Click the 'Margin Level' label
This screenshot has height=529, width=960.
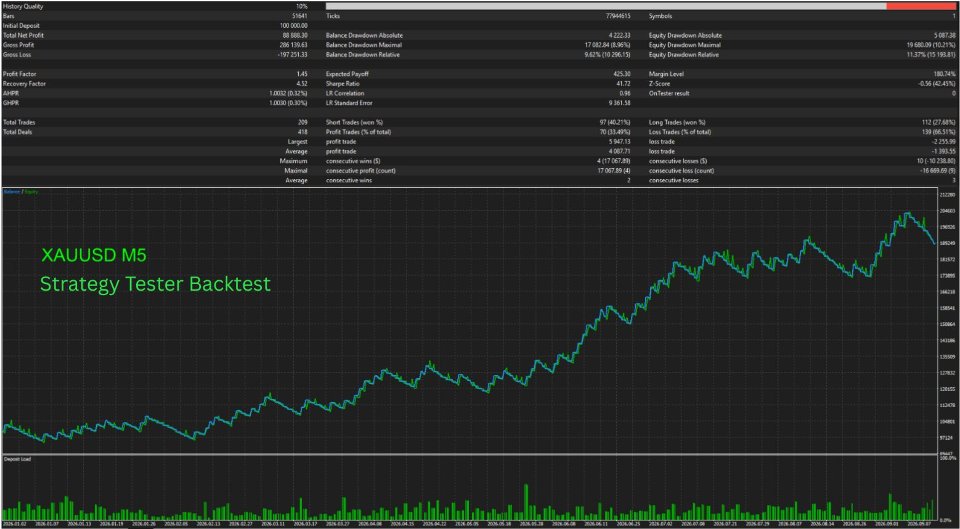[666, 74]
